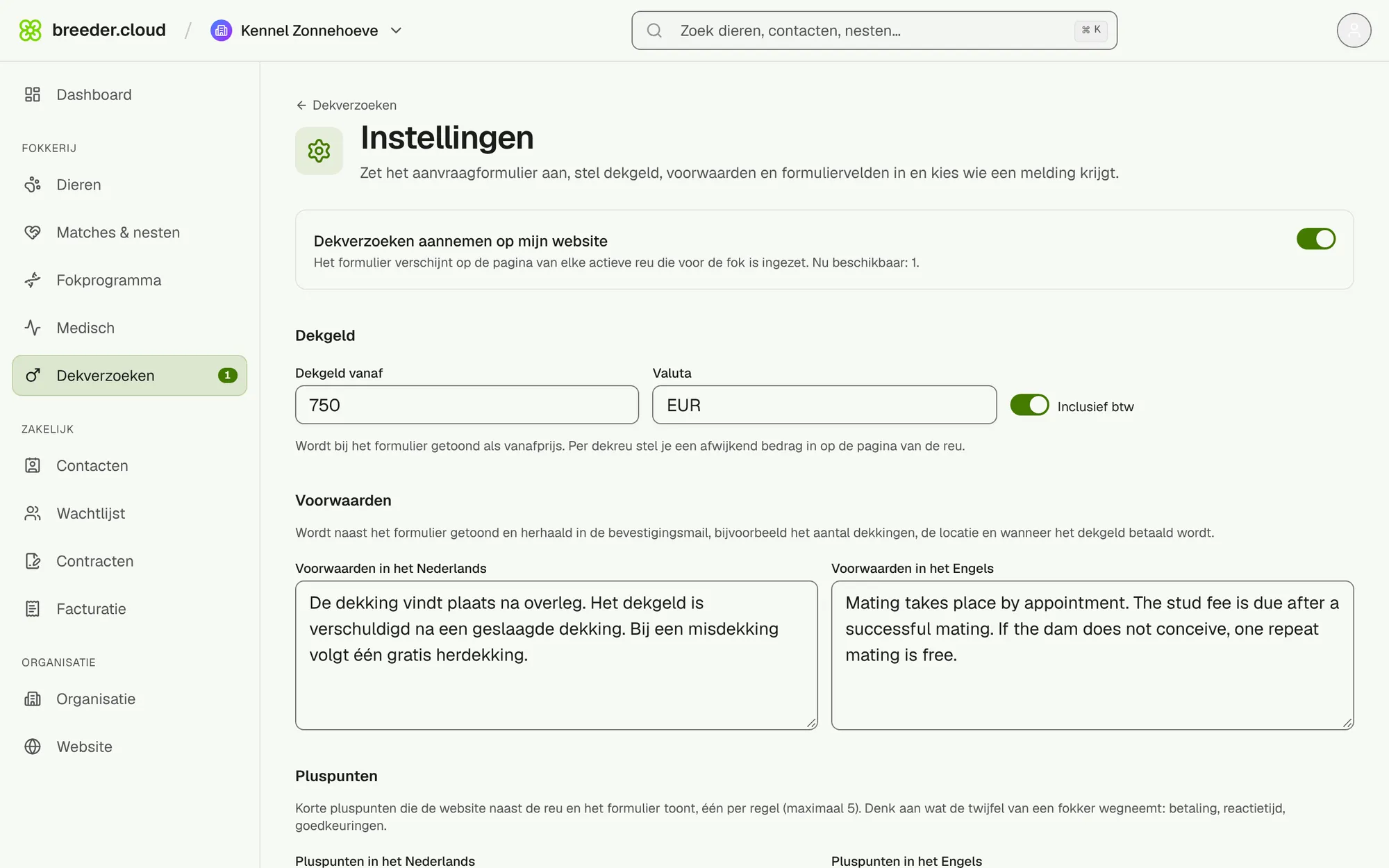
Task: Click the Website globe icon
Action: pyautogui.click(x=33, y=746)
